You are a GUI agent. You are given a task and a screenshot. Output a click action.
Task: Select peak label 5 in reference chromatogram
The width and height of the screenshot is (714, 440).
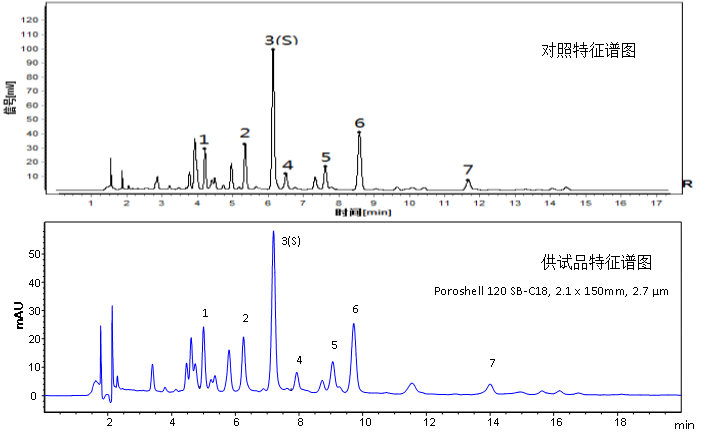[x=326, y=157]
